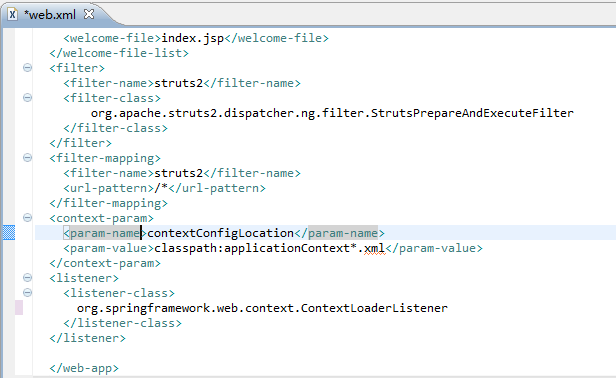Collapse the <context-param> fold marker
Viewport: 616px width, 378px height.
click(x=27, y=217)
